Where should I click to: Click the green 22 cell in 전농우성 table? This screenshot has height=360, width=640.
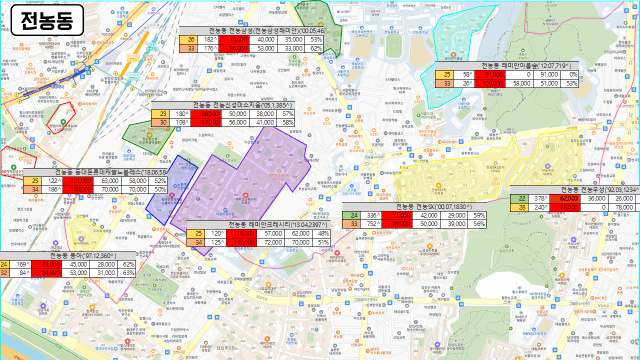tap(519, 199)
